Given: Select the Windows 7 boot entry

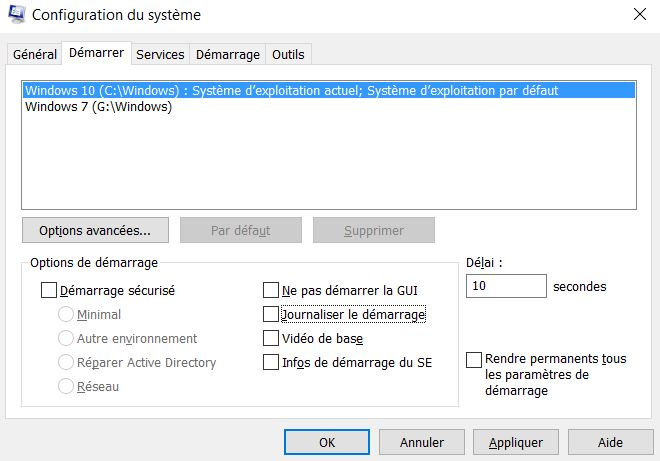Looking at the screenshot, I should pos(98,107).
